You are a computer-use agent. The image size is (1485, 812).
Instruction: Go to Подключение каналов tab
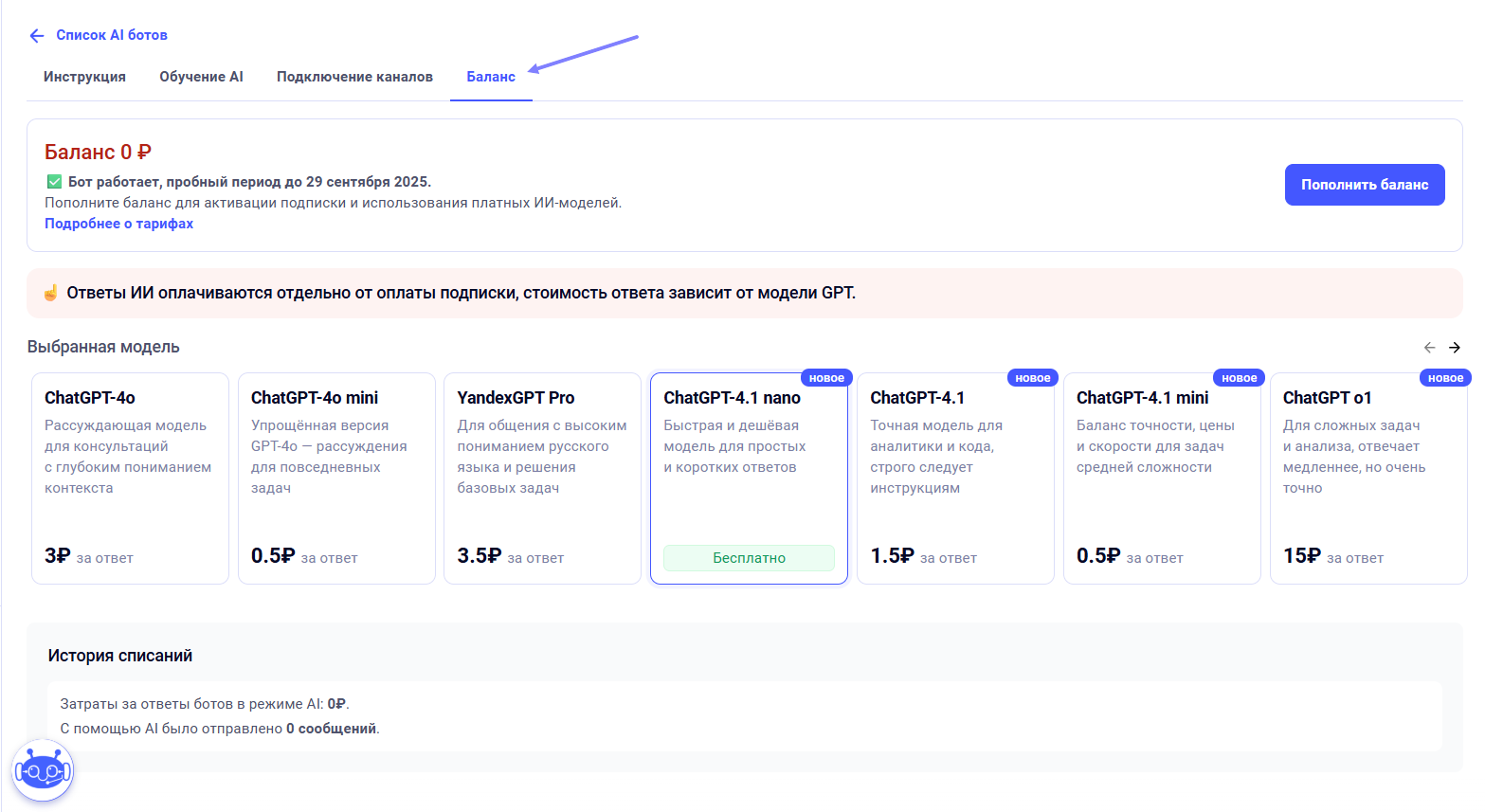click(354, 77)
